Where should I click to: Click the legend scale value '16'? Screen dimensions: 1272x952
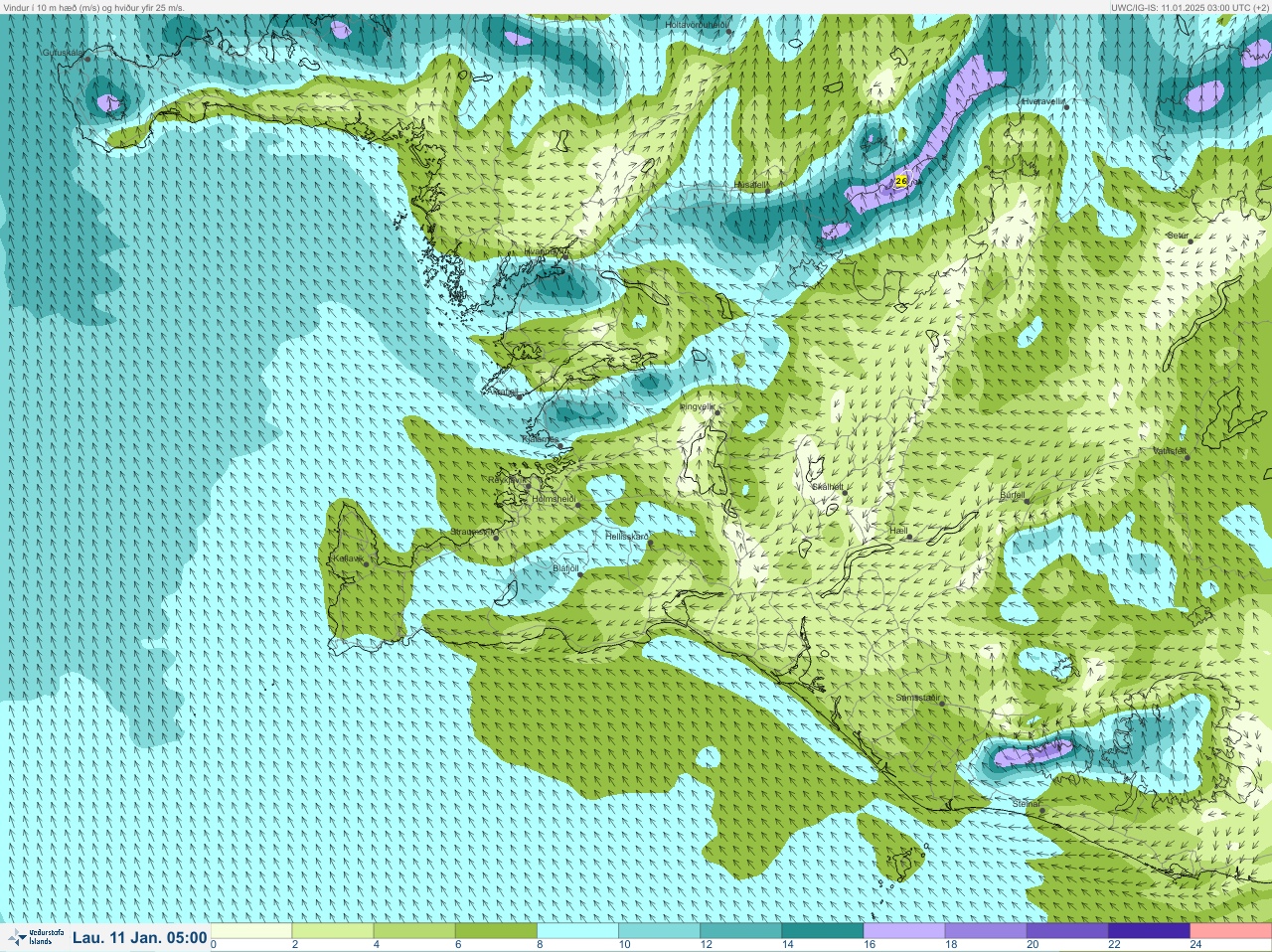point(869,945)
